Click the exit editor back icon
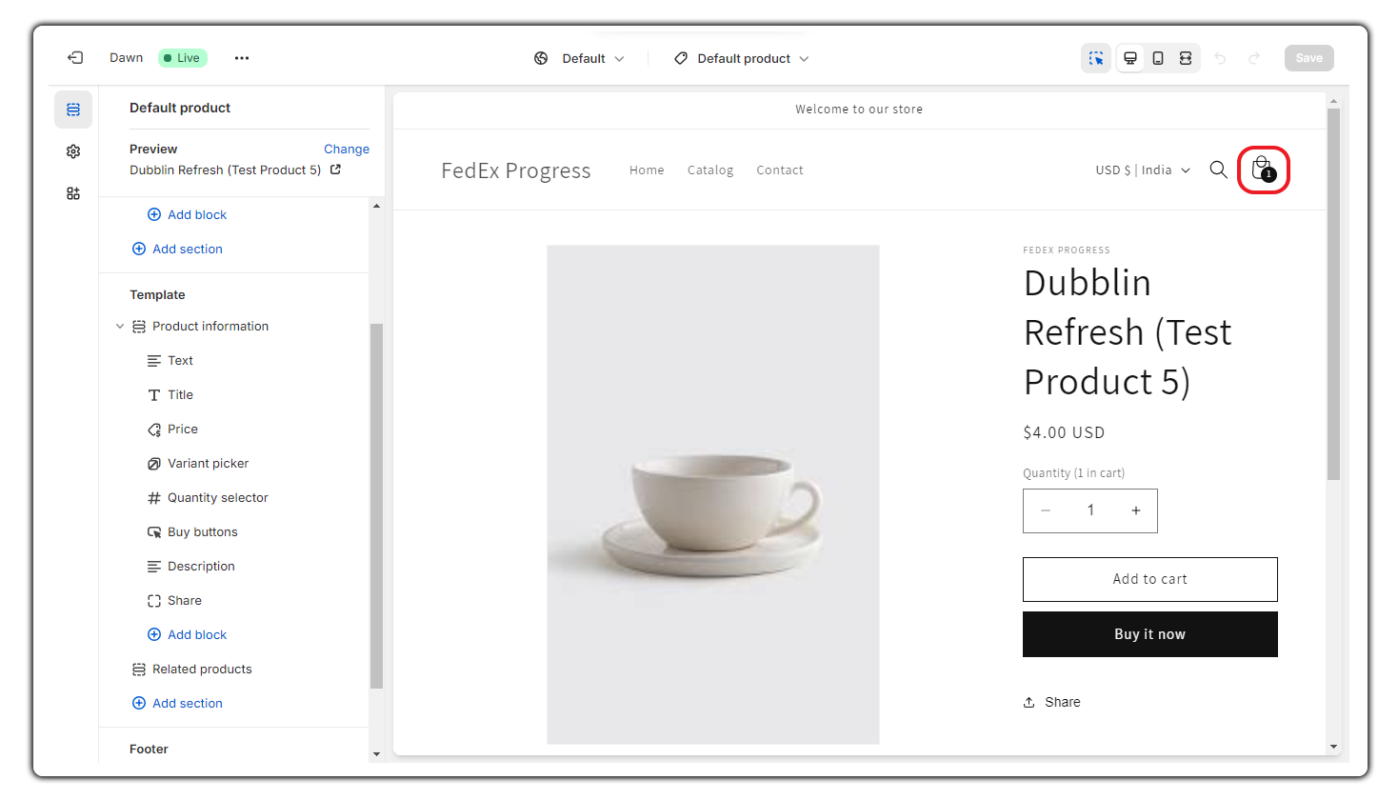Viewport: 1398px width, 800px height. coord(75,58)
